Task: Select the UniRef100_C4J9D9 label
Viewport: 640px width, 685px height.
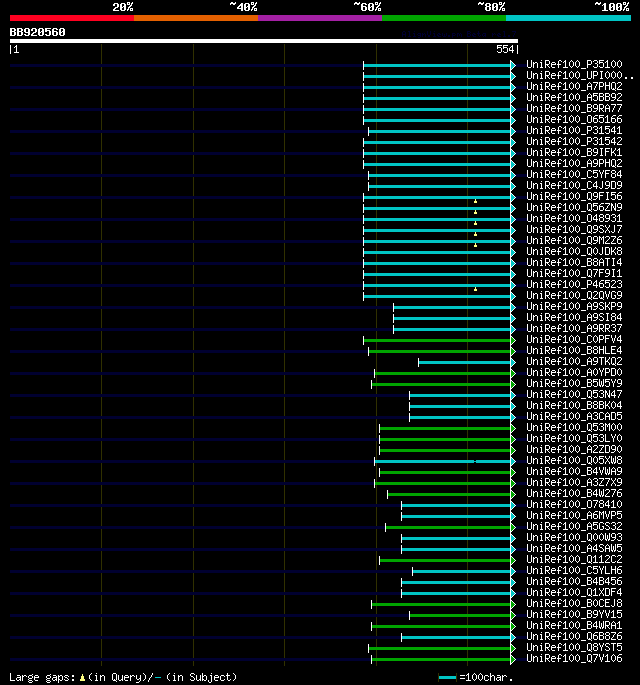Action: click(x=574, y=185)
